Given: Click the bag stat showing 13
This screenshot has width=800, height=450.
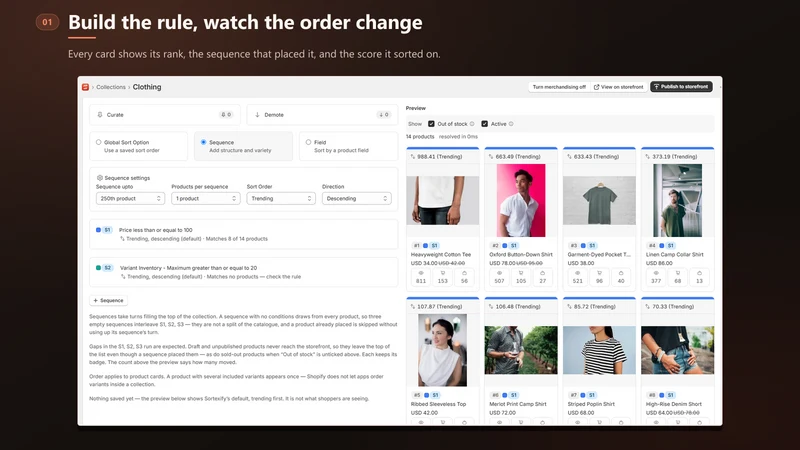Looking at the screenshot, I should (x=699, y=277).
